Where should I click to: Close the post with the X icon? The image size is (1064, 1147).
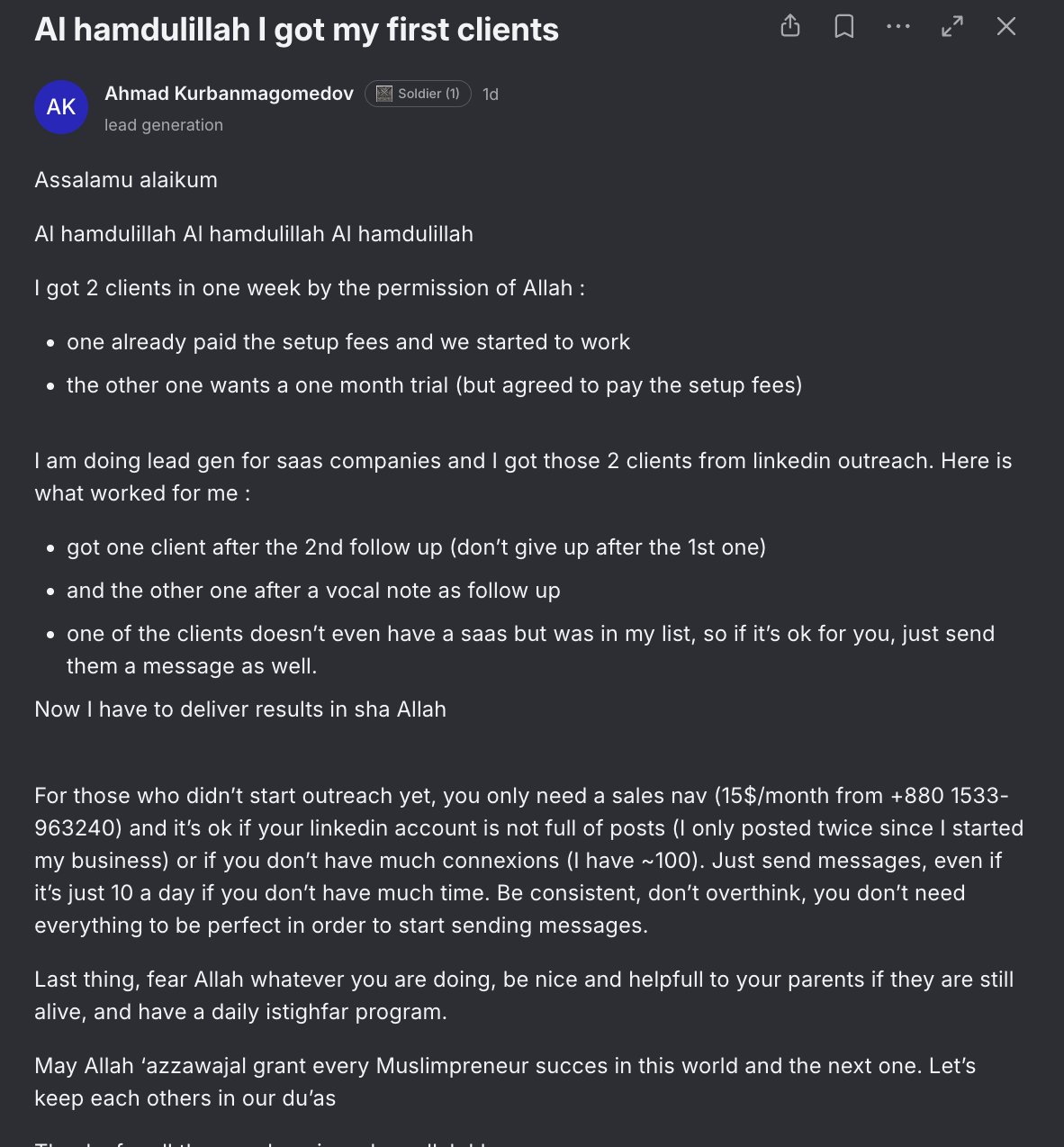pos(1006,26)
